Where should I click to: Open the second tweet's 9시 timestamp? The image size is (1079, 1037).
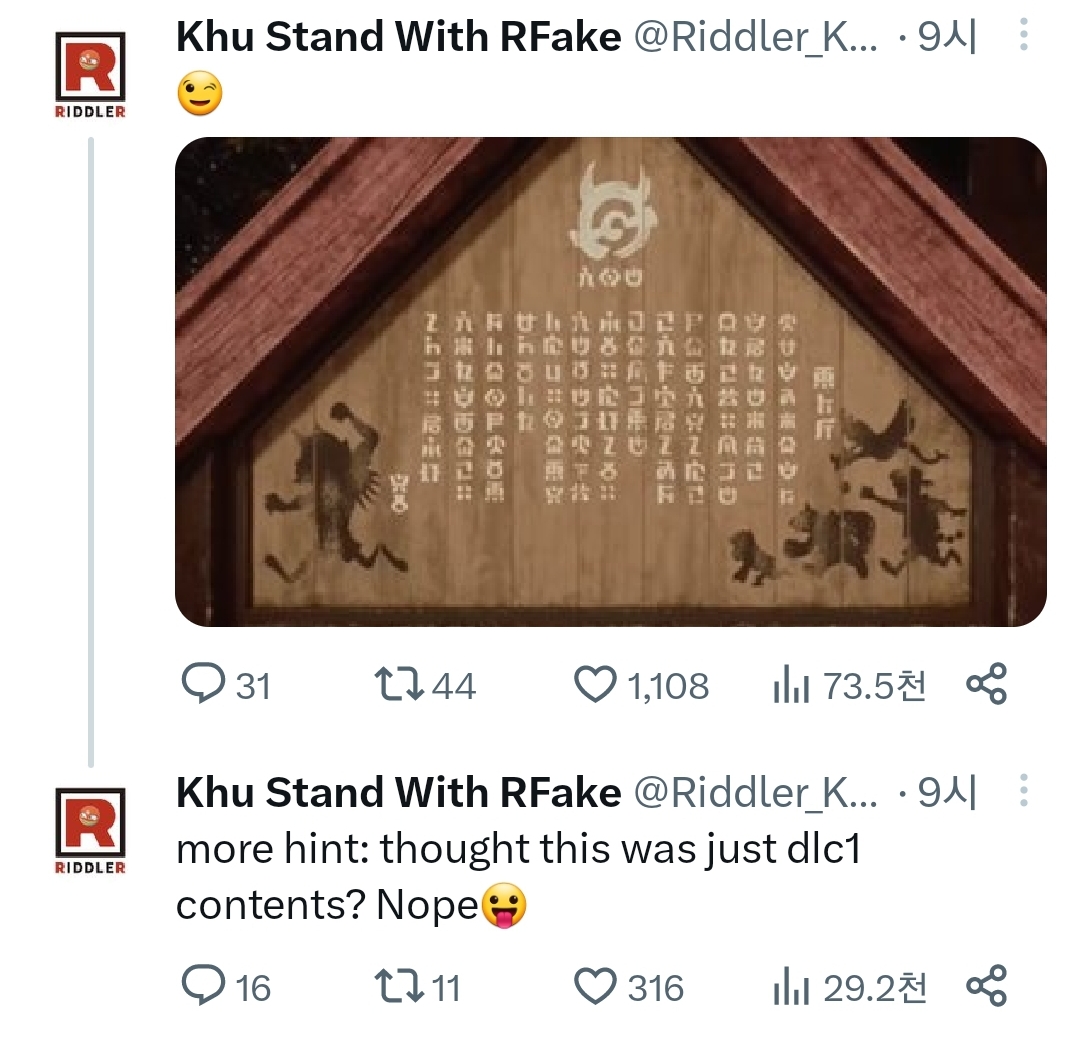[x=948, y=792]
